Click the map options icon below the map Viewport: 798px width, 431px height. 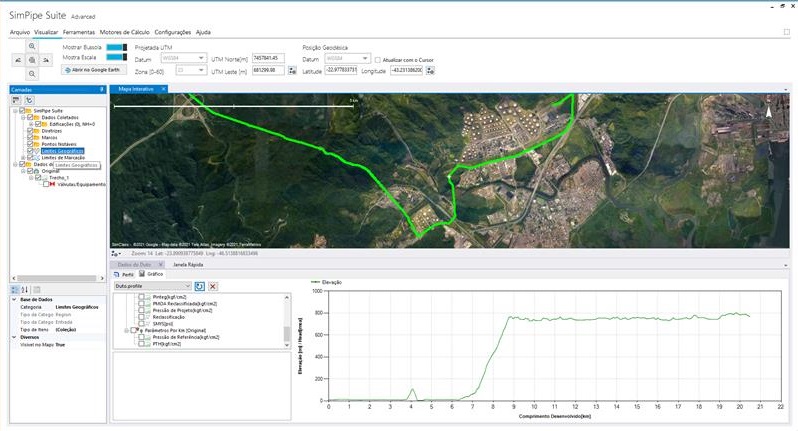pyautogui.click(x=116, y=253)
